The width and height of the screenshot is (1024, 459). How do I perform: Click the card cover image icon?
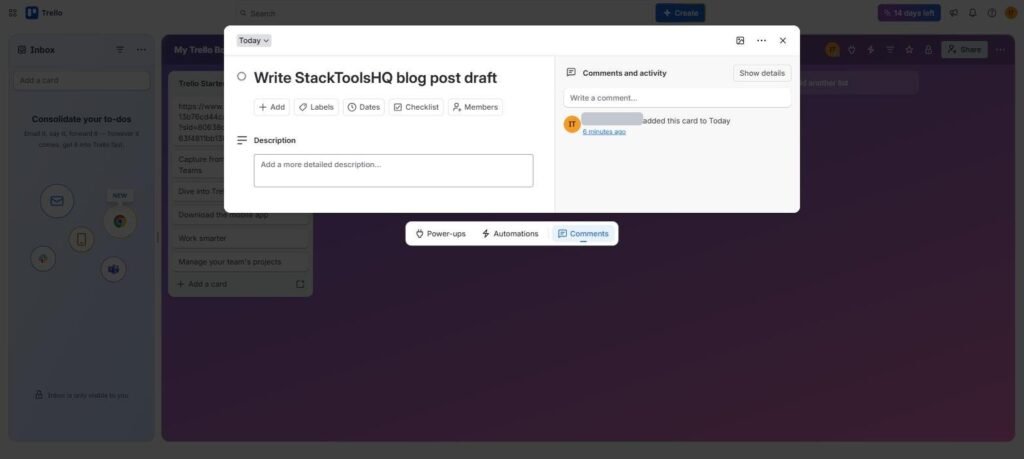pos(740,40)
